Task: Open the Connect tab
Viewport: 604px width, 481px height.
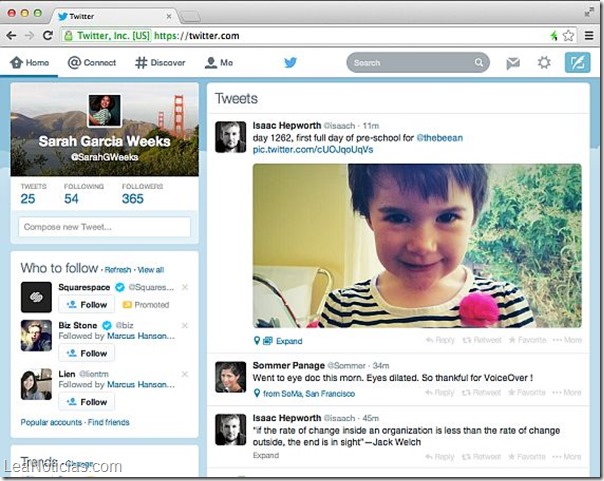Action: [x=92, y=62]
